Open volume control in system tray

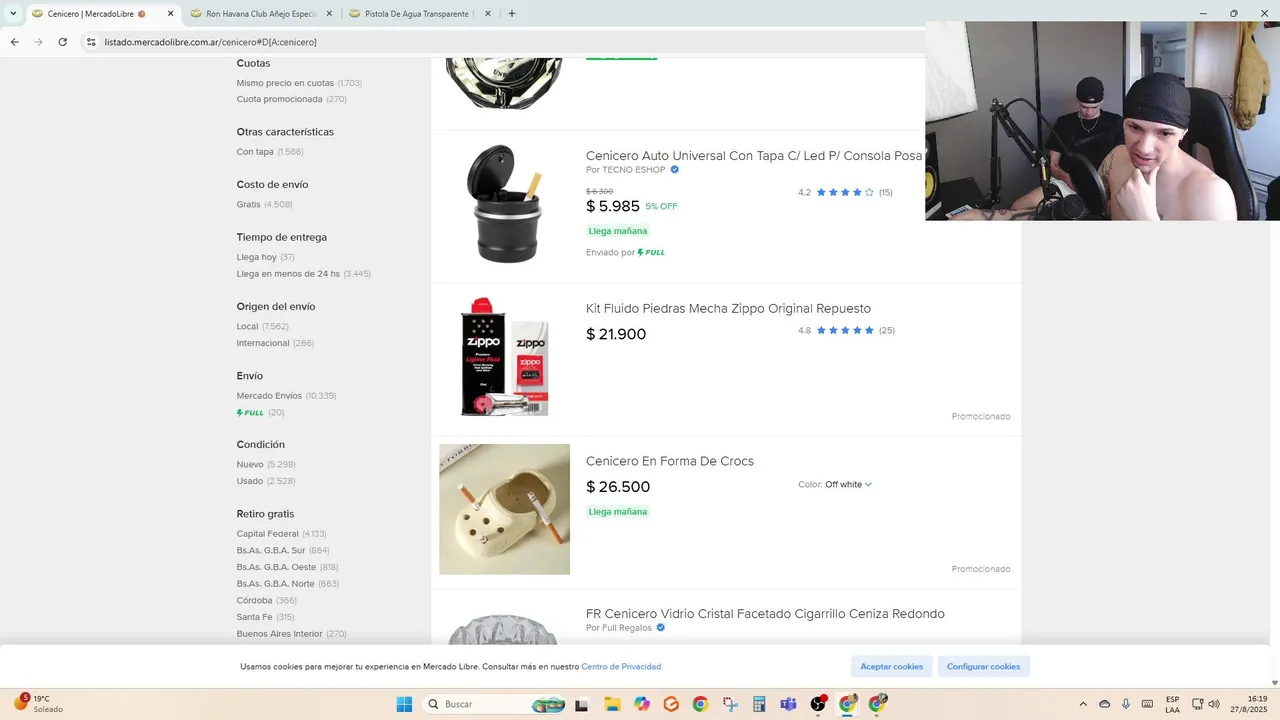1214,704
